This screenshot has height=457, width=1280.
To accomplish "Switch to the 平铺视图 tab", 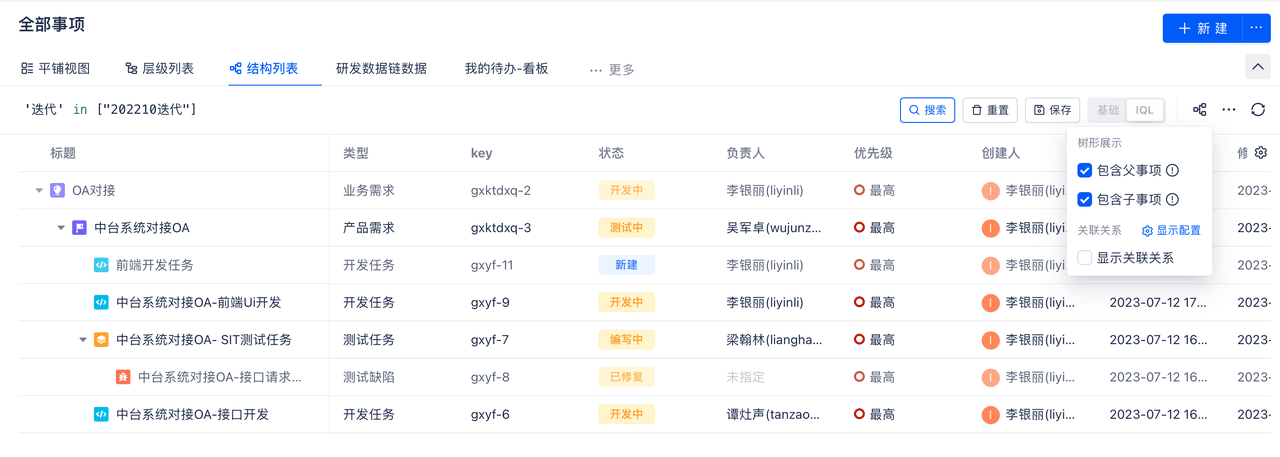I will tap(56, 69).
